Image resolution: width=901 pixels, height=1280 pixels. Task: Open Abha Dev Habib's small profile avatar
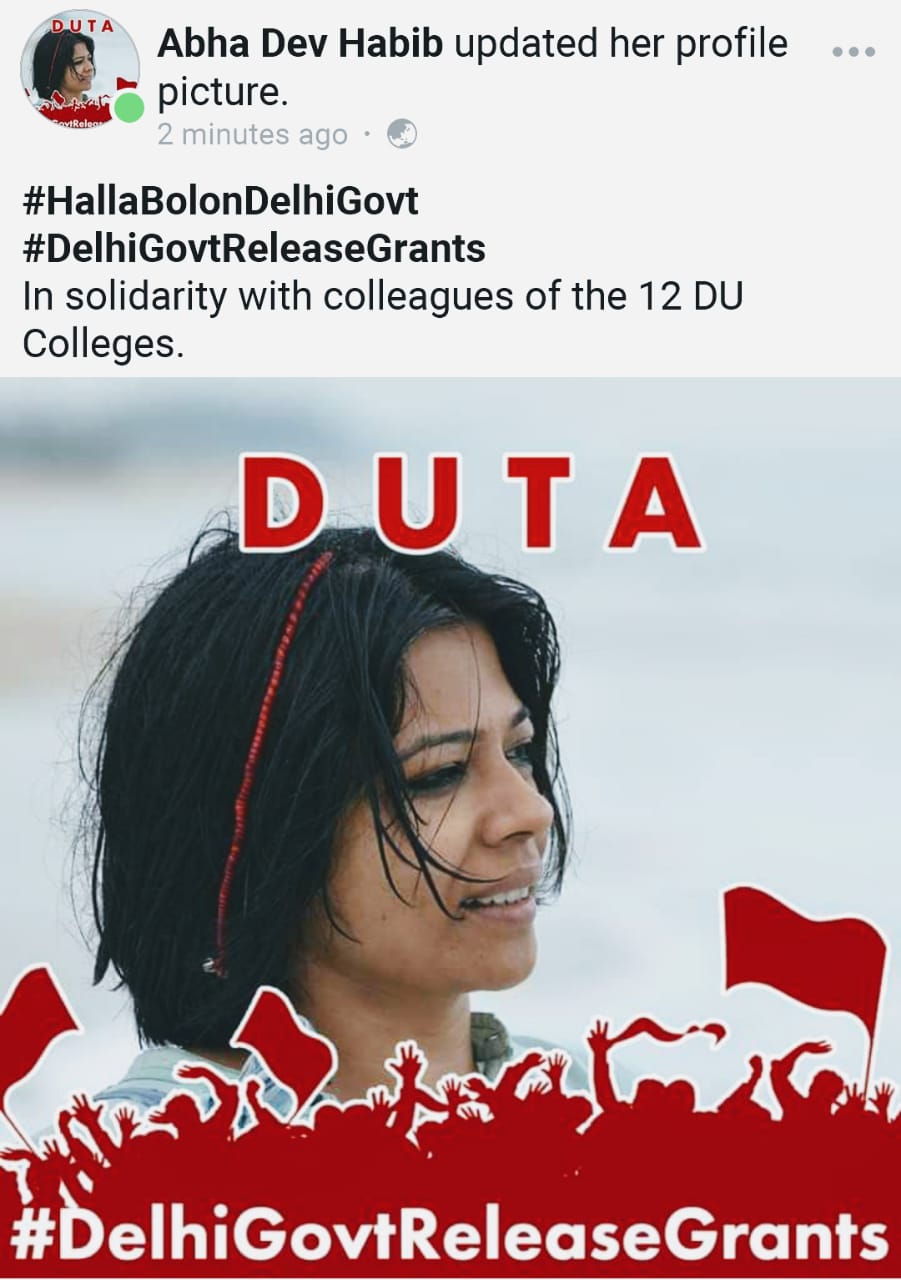pyautogui.click(x=80, y=70)
